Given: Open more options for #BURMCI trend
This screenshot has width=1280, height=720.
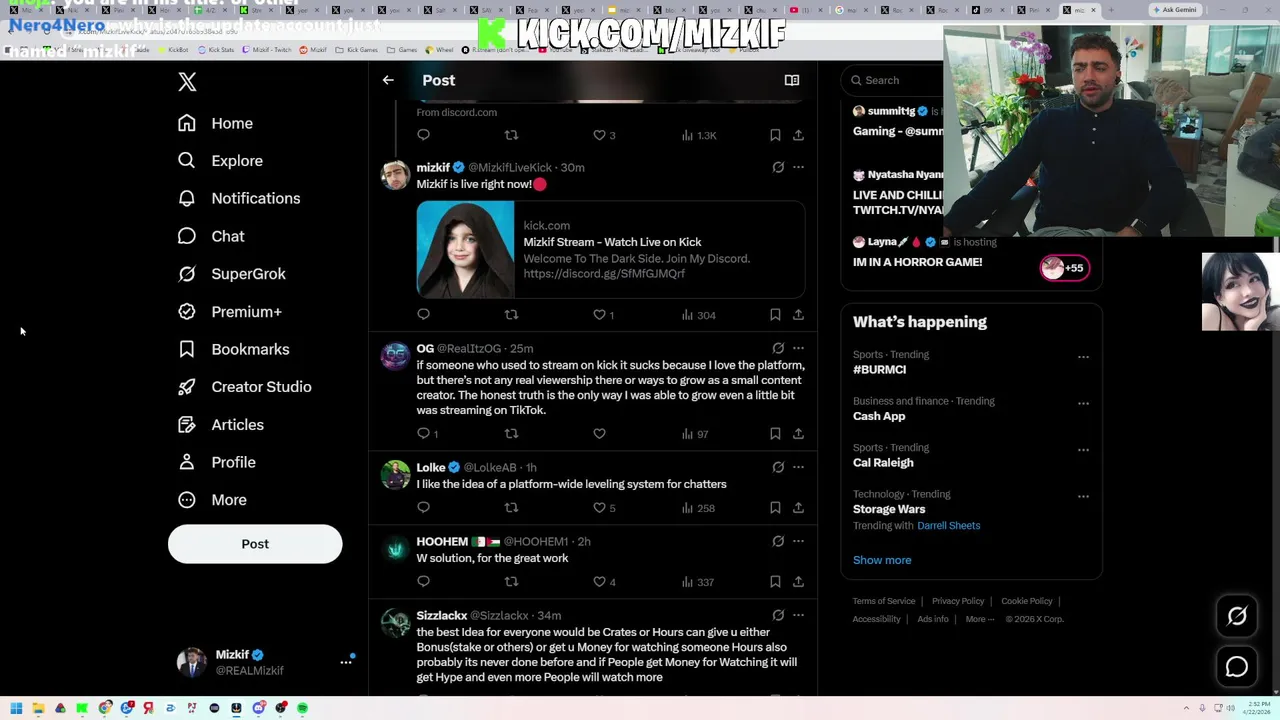Looking at the screenshot, I should (1083, 357).
